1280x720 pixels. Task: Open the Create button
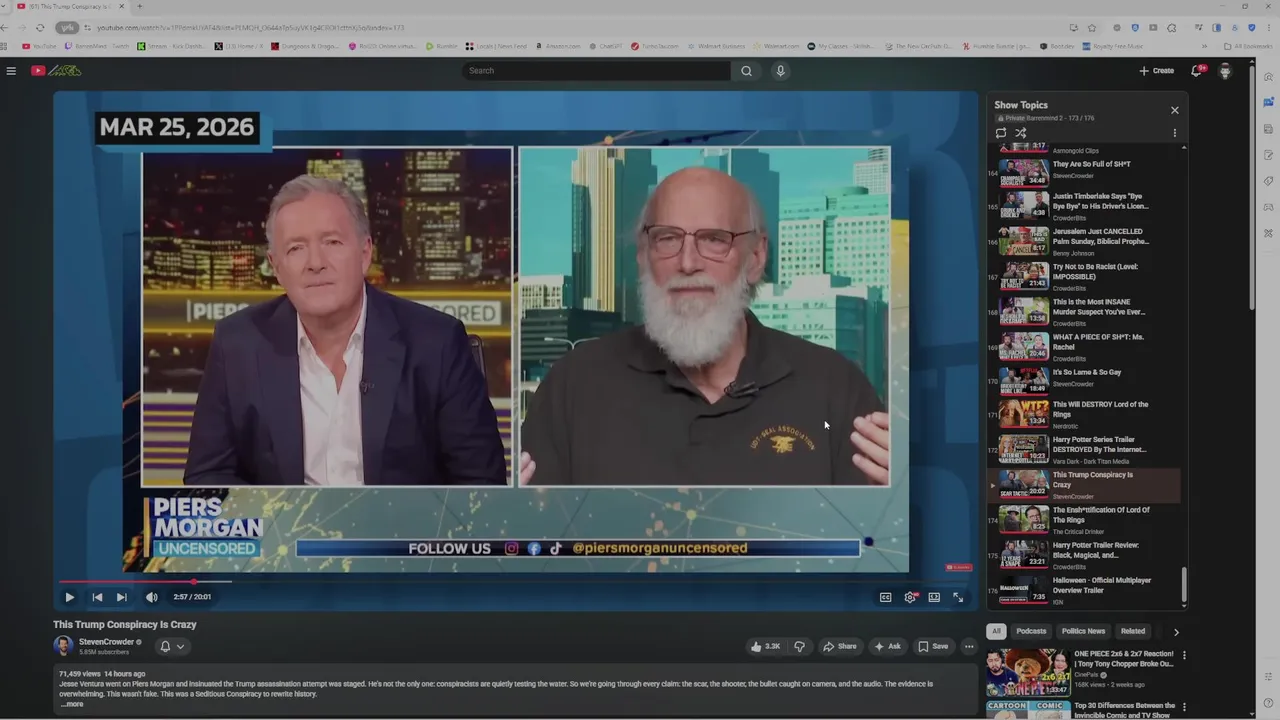1157,71
